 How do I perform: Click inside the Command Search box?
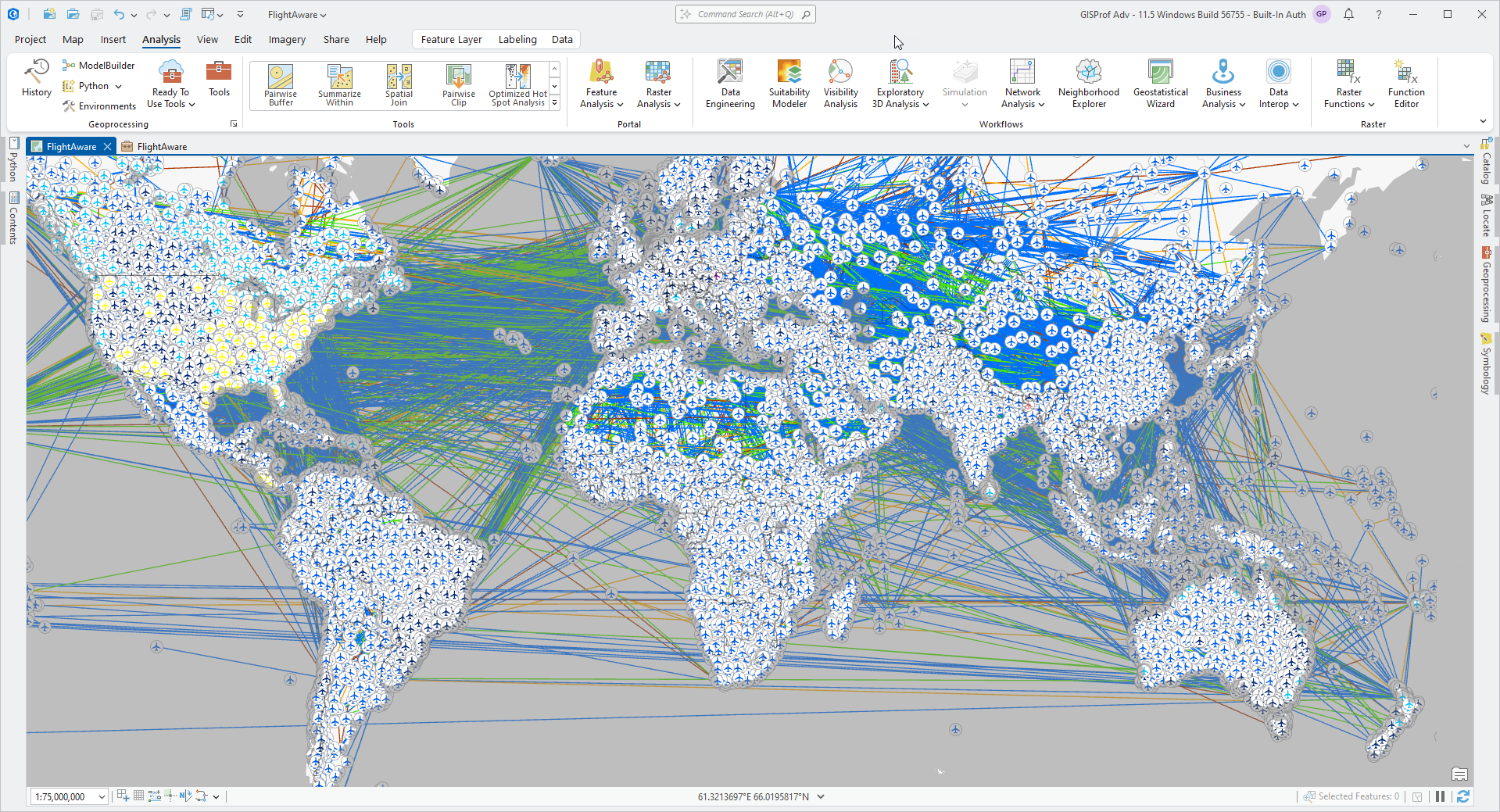click(x=744, y=13)
